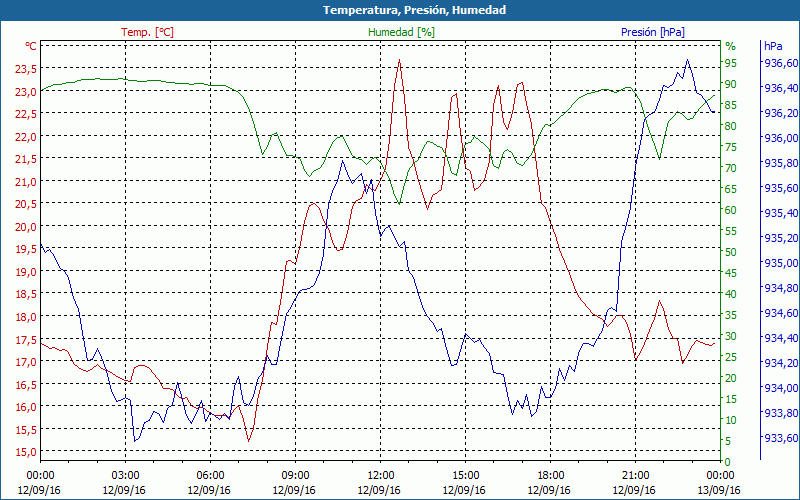The width and height of the screenshot is (800, 500).
Task: Click the °C unit label on temperature axis
Action: click(31, 46)
